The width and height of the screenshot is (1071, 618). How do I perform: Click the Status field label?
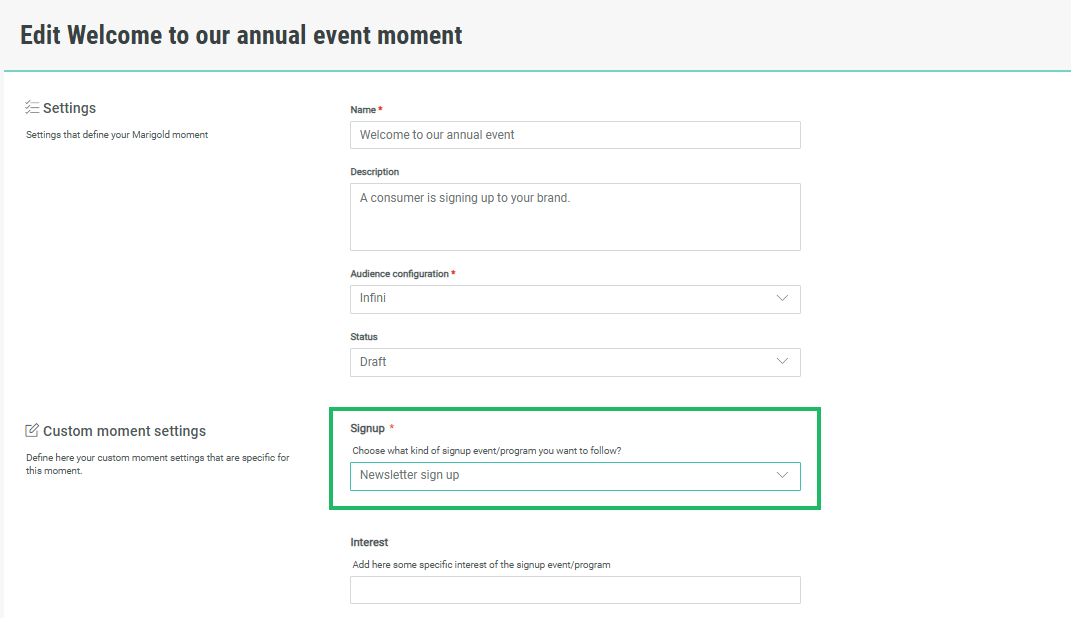(364, 337)
